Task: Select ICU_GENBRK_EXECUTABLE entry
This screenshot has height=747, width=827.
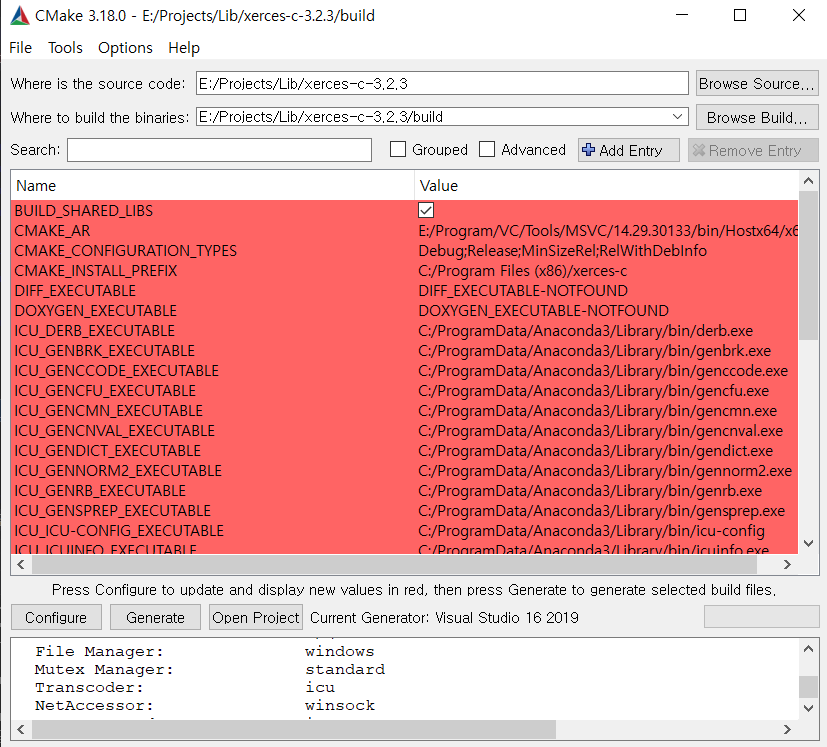Action: [x=104, y=351]
